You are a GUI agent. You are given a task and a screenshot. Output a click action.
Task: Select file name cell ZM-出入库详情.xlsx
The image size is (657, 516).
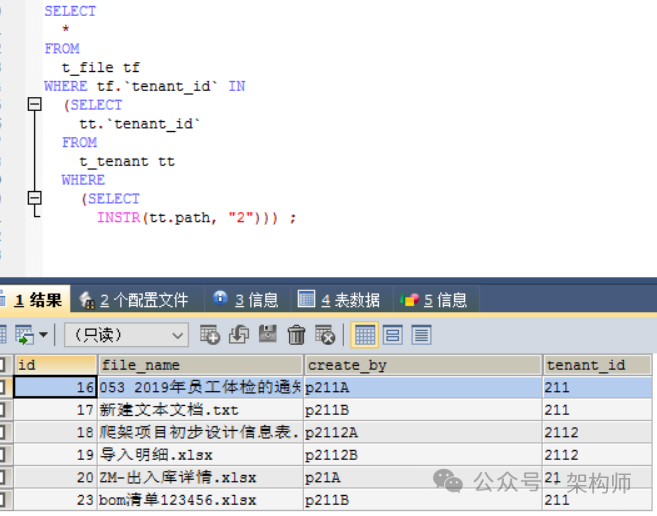200,477
